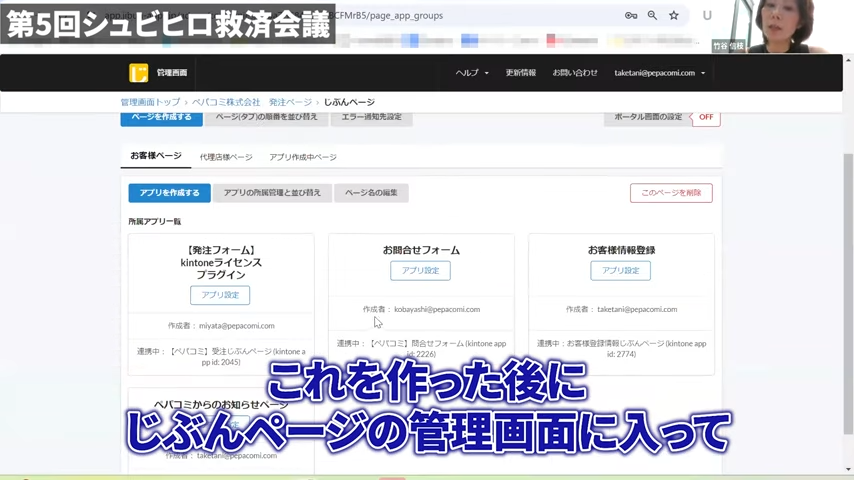Click the 所属アプリ一覧 heading
Image resolution: width=854 pixels, height=480 pixels.
tap(155, 222)
